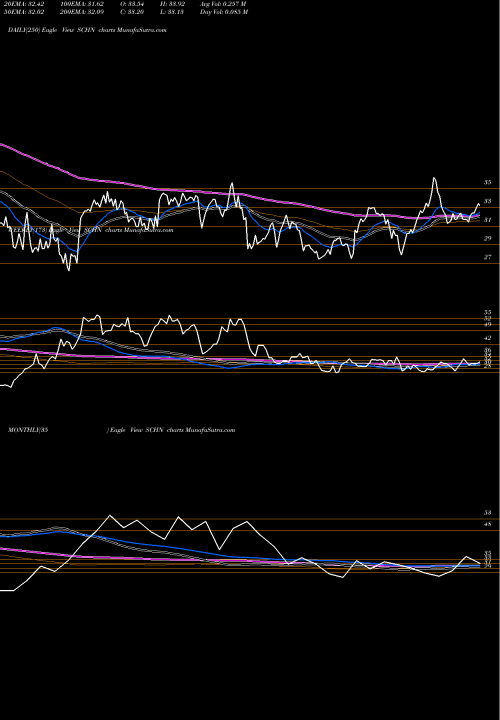This screenshot has height=720, width=500.
Task: Click the 48 axis label on monthly chart
Action: point(487,524)
